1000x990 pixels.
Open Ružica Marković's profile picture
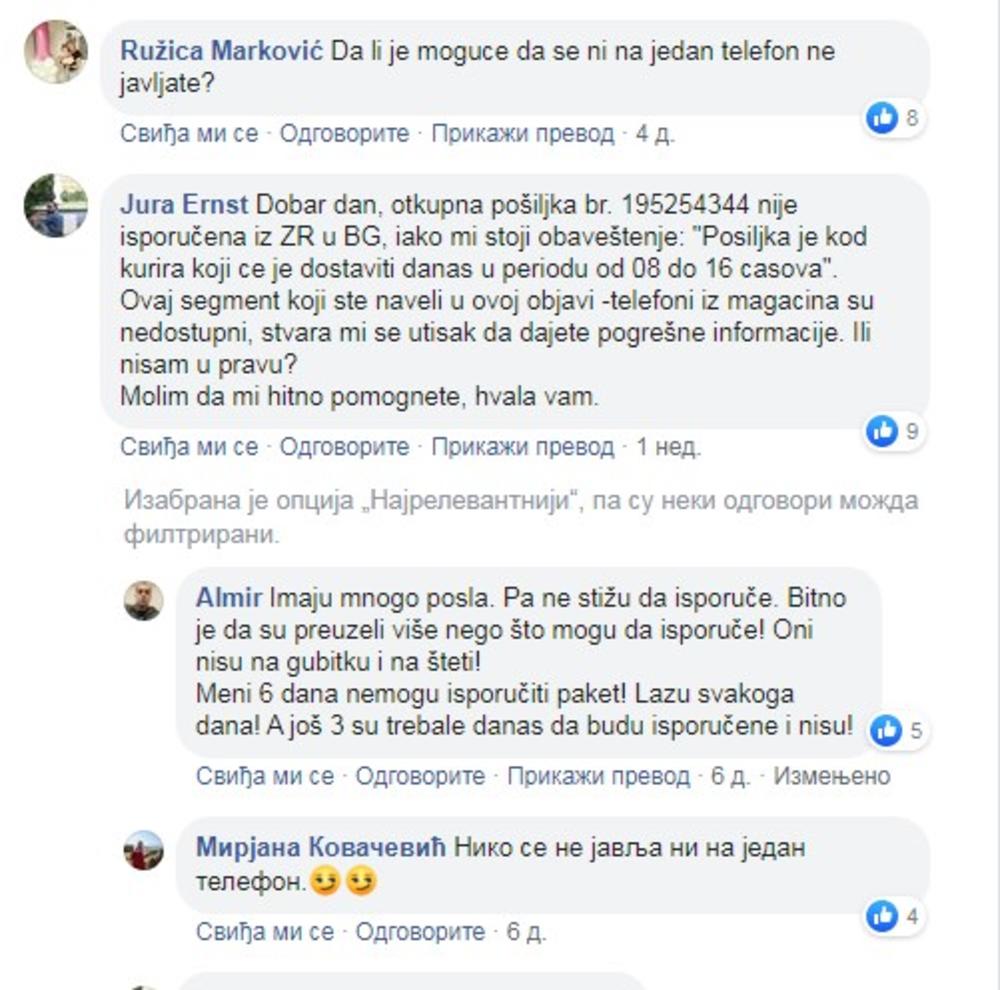[x=56, y=52]
